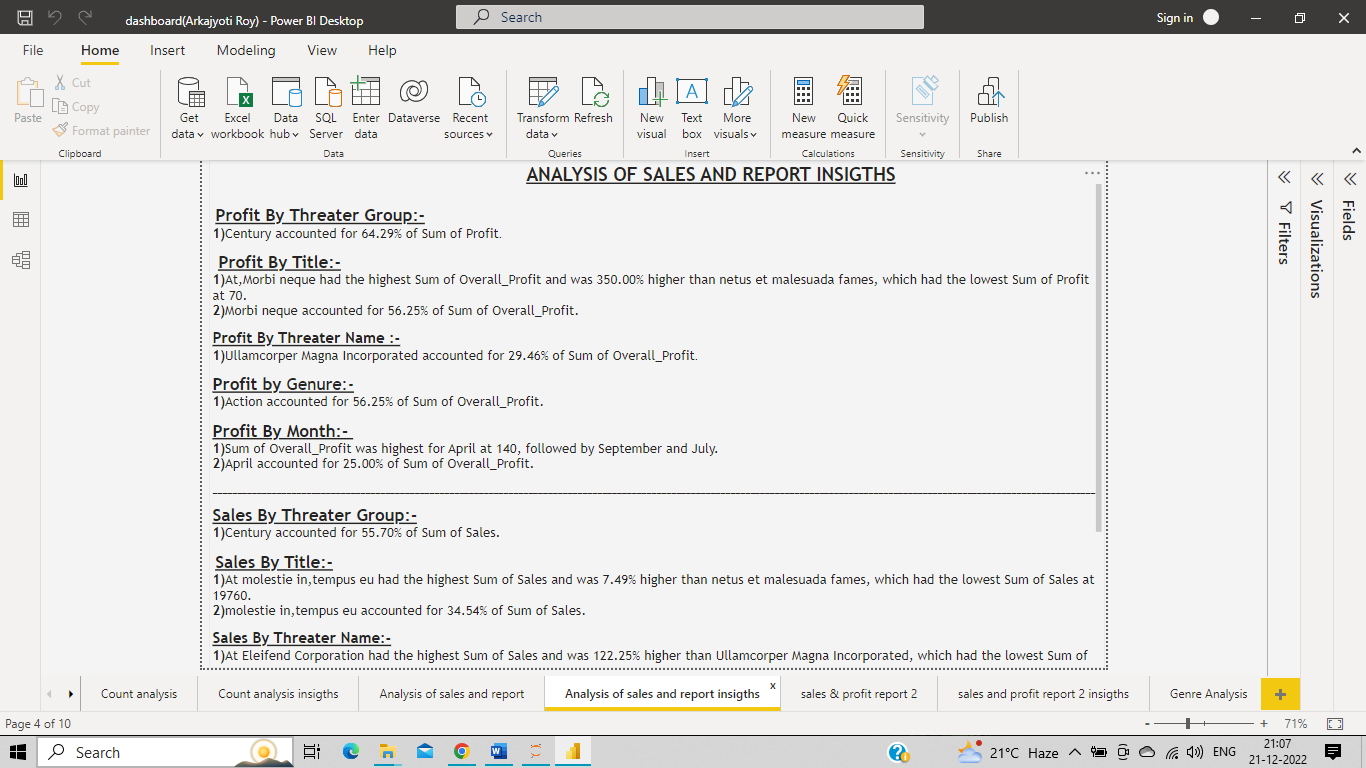Publish the dashboard report
Image resolution: width=1366 pixels, height=768 pixels.
coord(988,107)
